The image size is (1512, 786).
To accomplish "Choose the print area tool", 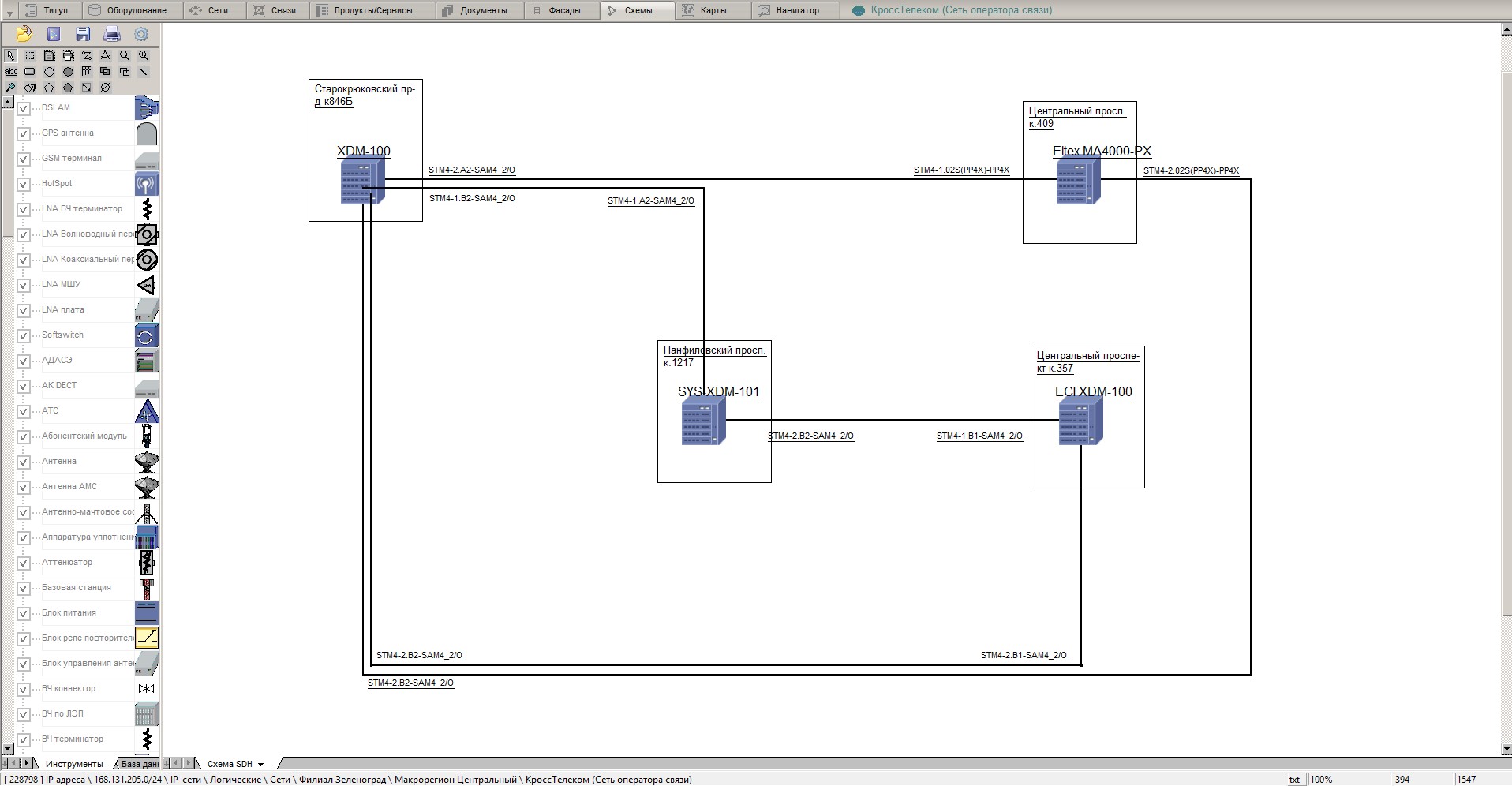I will (68, 56).
